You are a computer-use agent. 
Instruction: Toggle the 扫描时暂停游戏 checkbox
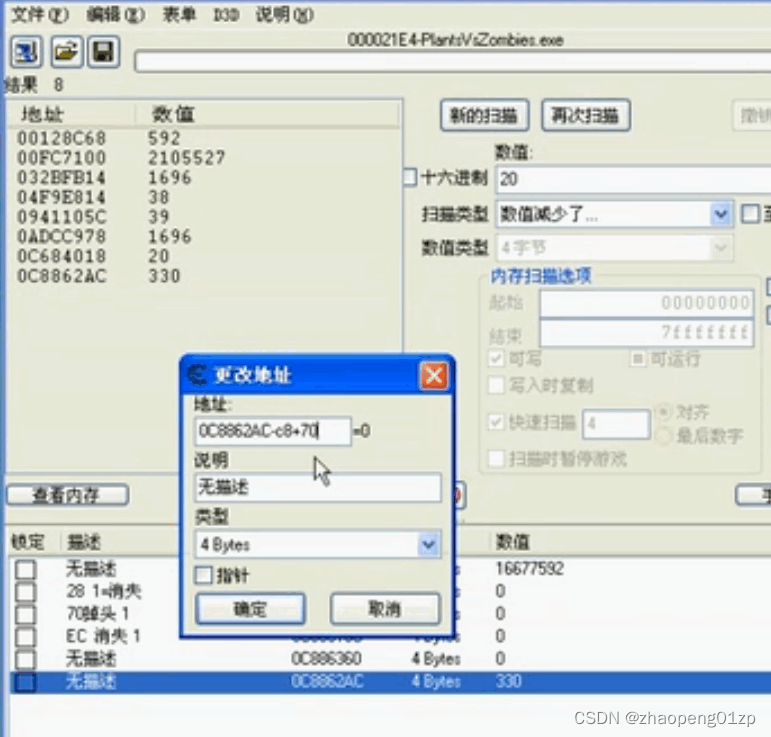[x=496, y=459]
